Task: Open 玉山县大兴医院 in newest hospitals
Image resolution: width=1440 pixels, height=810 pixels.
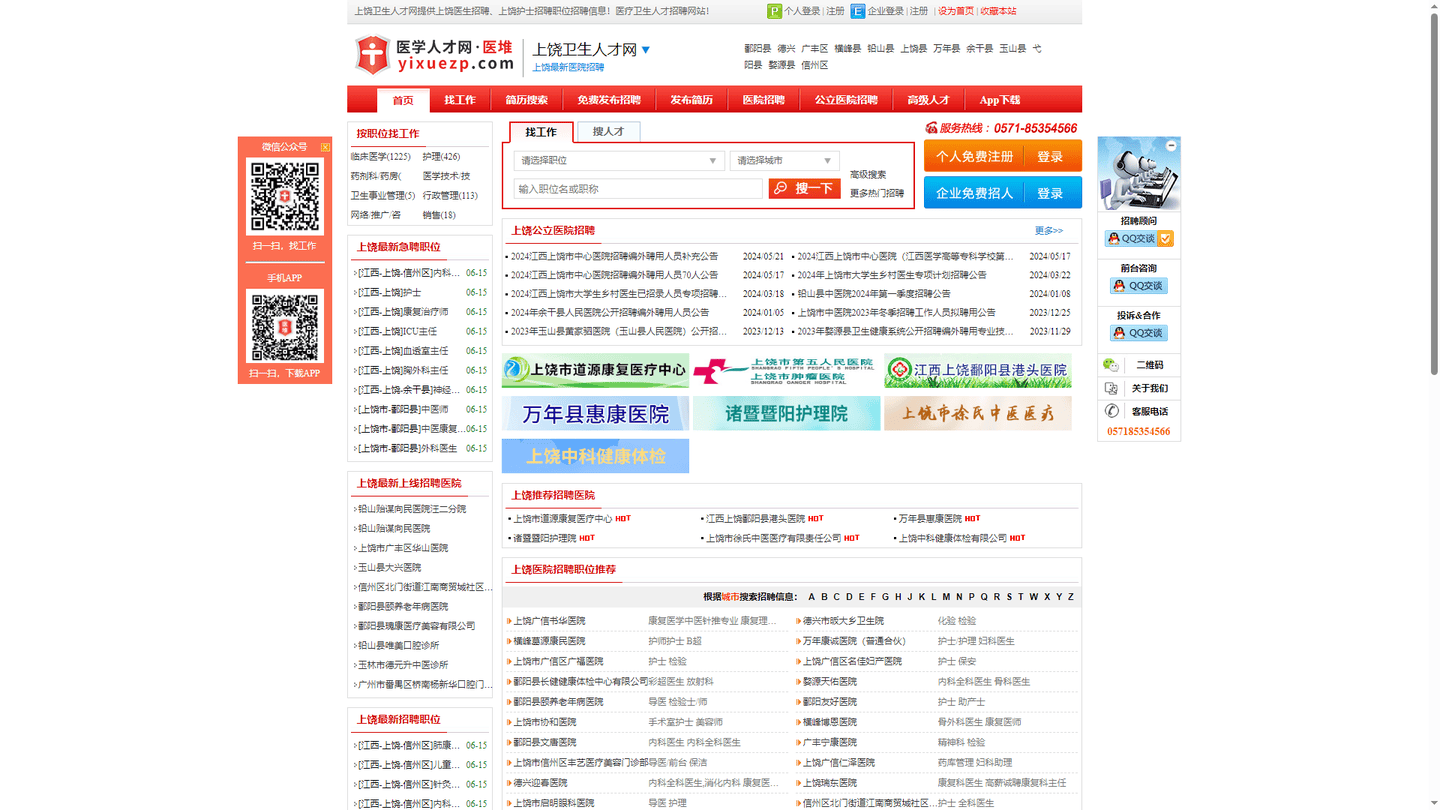Action: 390,568
